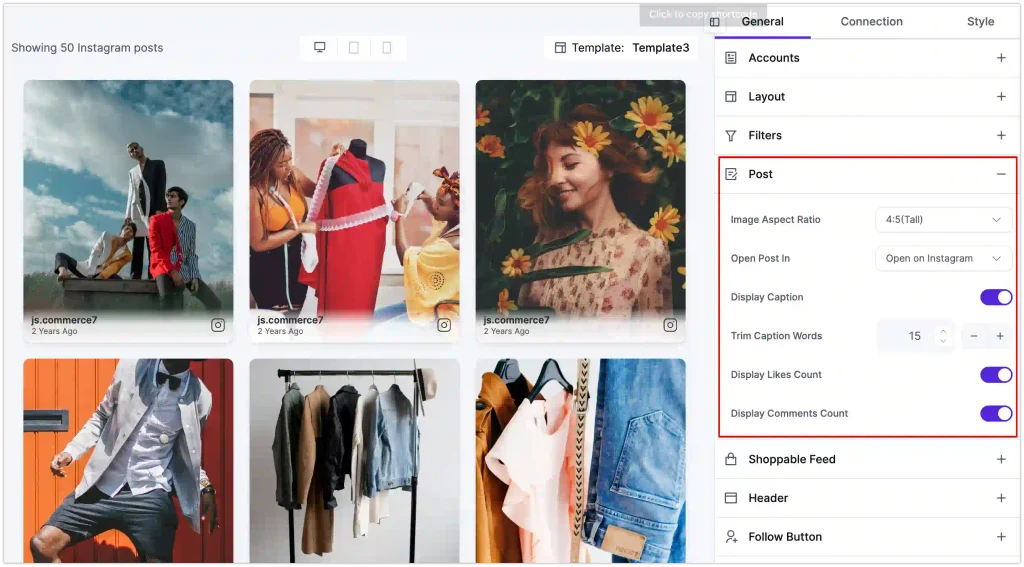Decrease Trim Caption Words with minus button
Viewport: 1024px width, 567px height.
coord(974,336)
